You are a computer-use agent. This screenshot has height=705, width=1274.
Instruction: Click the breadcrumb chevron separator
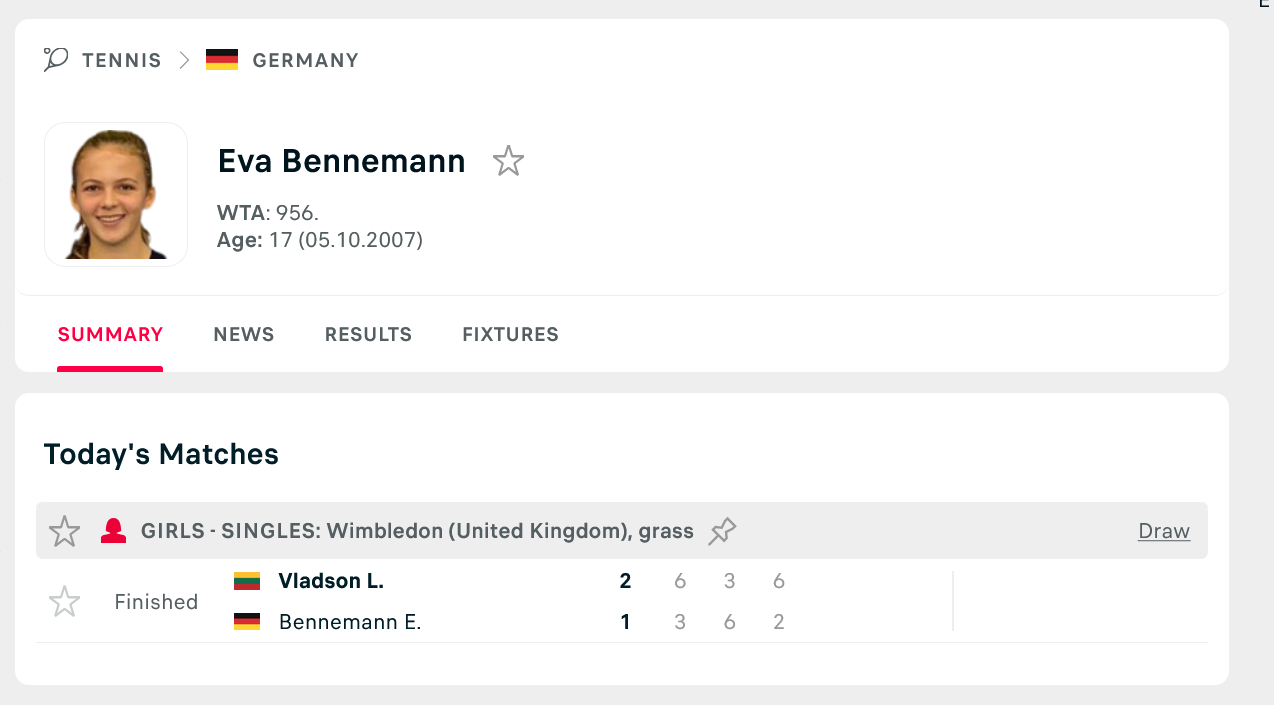click(x=184, y=60)
